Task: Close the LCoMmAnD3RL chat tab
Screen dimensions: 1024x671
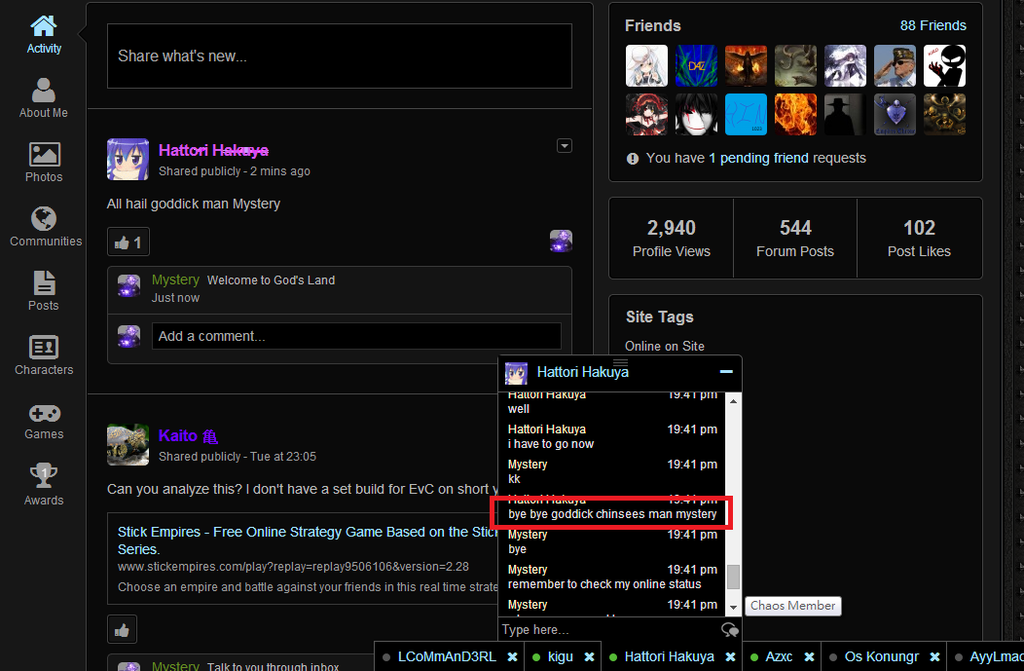Action: [513, 657]
